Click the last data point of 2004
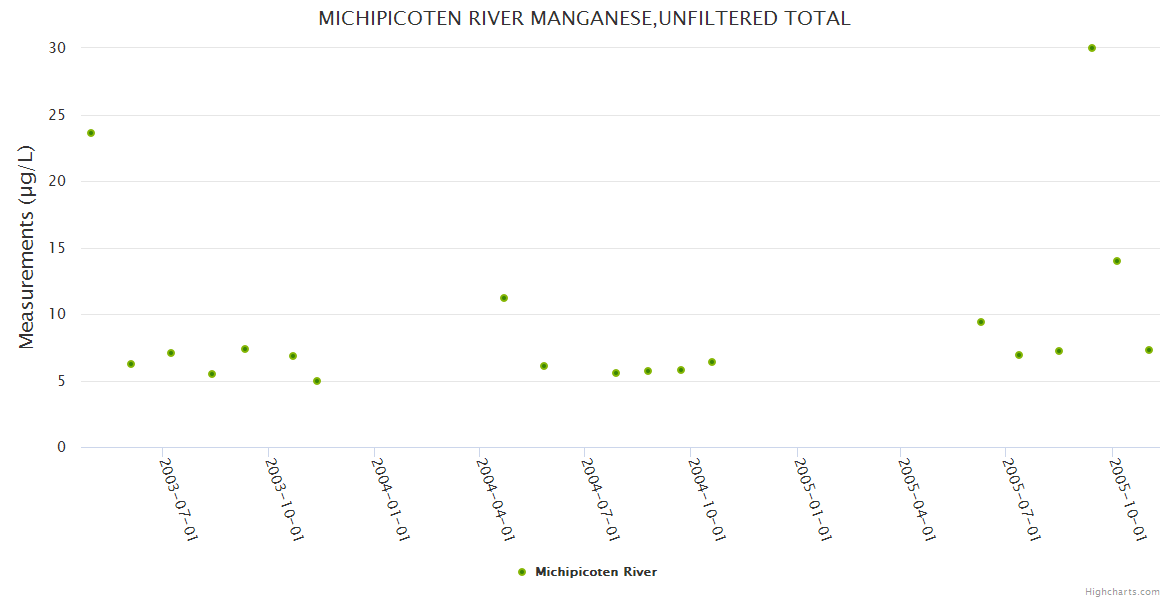The image size is (1170, 600). click(x=712, y=362)
